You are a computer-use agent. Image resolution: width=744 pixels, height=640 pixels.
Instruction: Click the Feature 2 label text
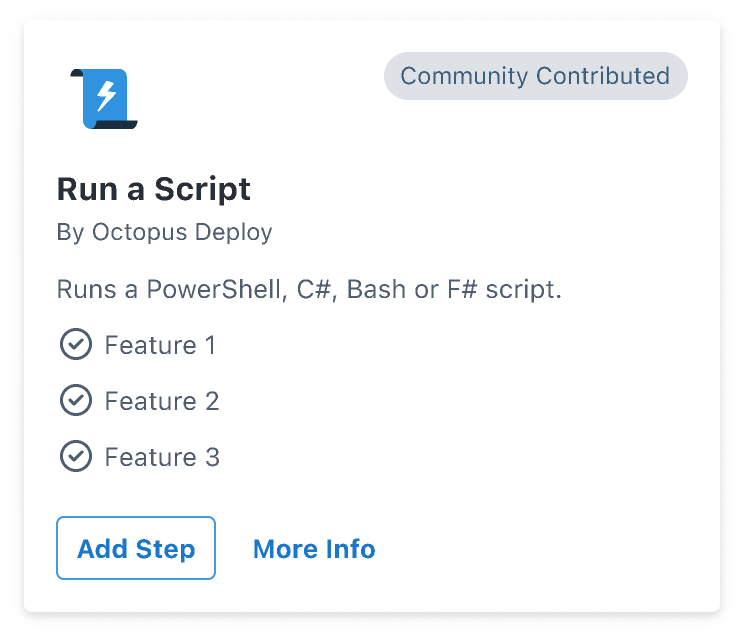click(161, 402)
